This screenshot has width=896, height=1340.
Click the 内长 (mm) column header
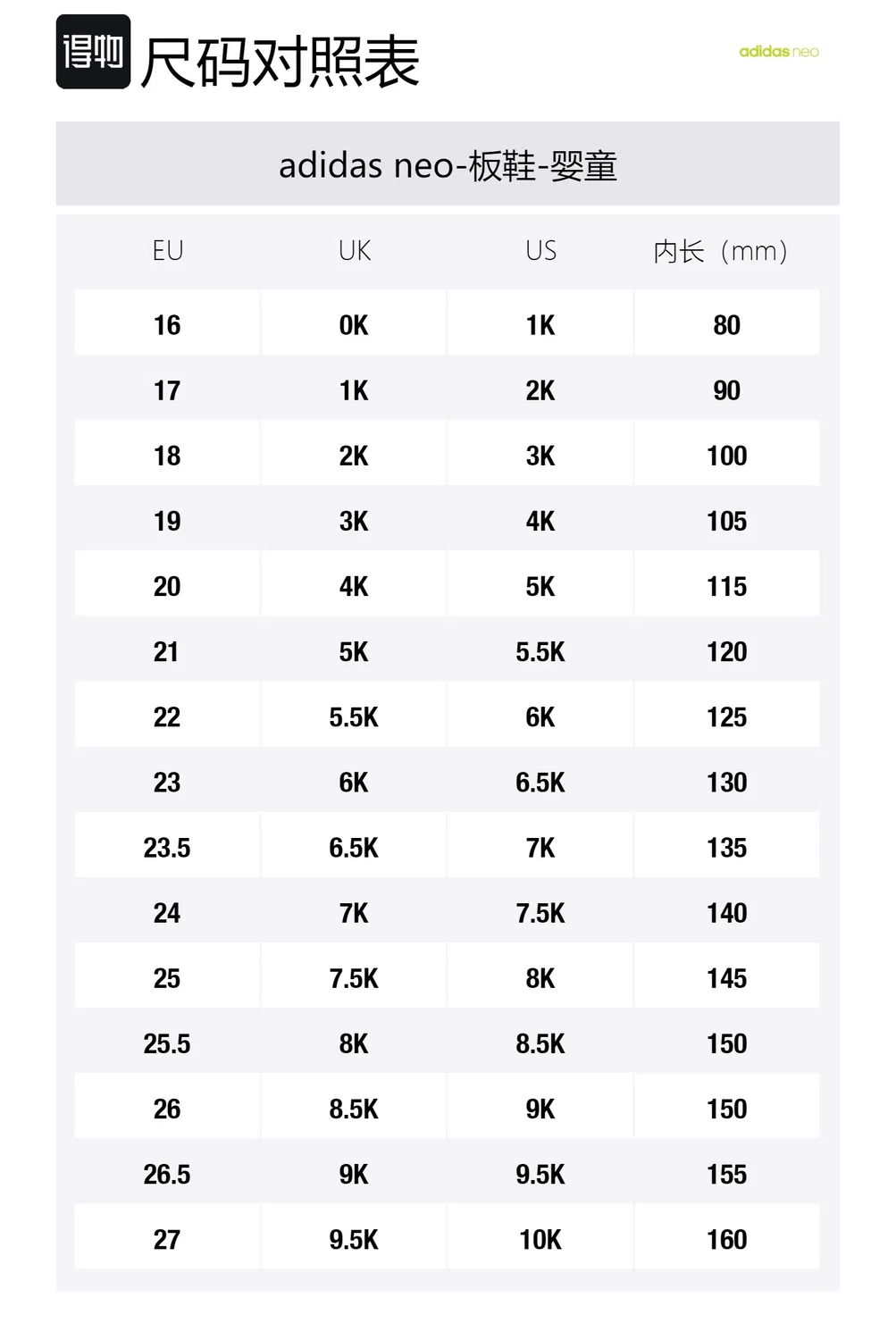click(720, 252)
